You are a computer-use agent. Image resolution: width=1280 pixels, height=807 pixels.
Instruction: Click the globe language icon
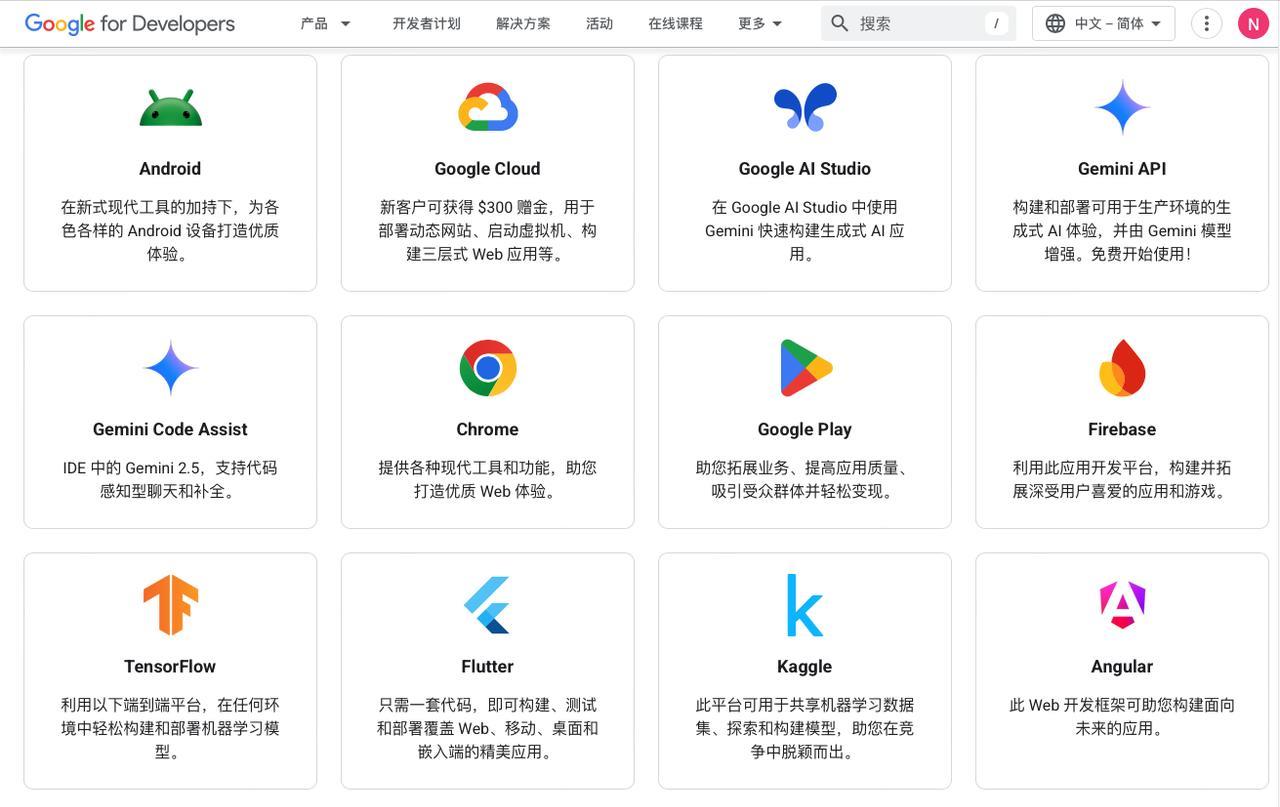click(1055, 23)
